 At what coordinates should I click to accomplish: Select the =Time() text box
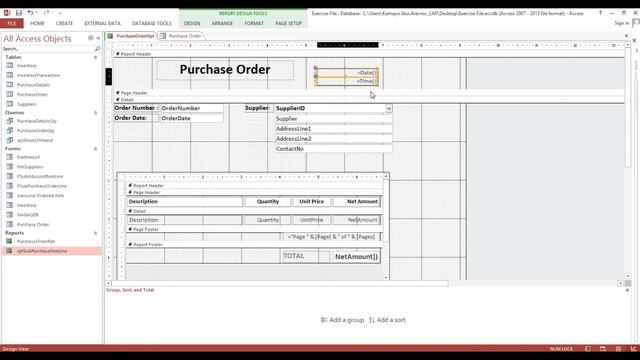(x=347, y=81)
